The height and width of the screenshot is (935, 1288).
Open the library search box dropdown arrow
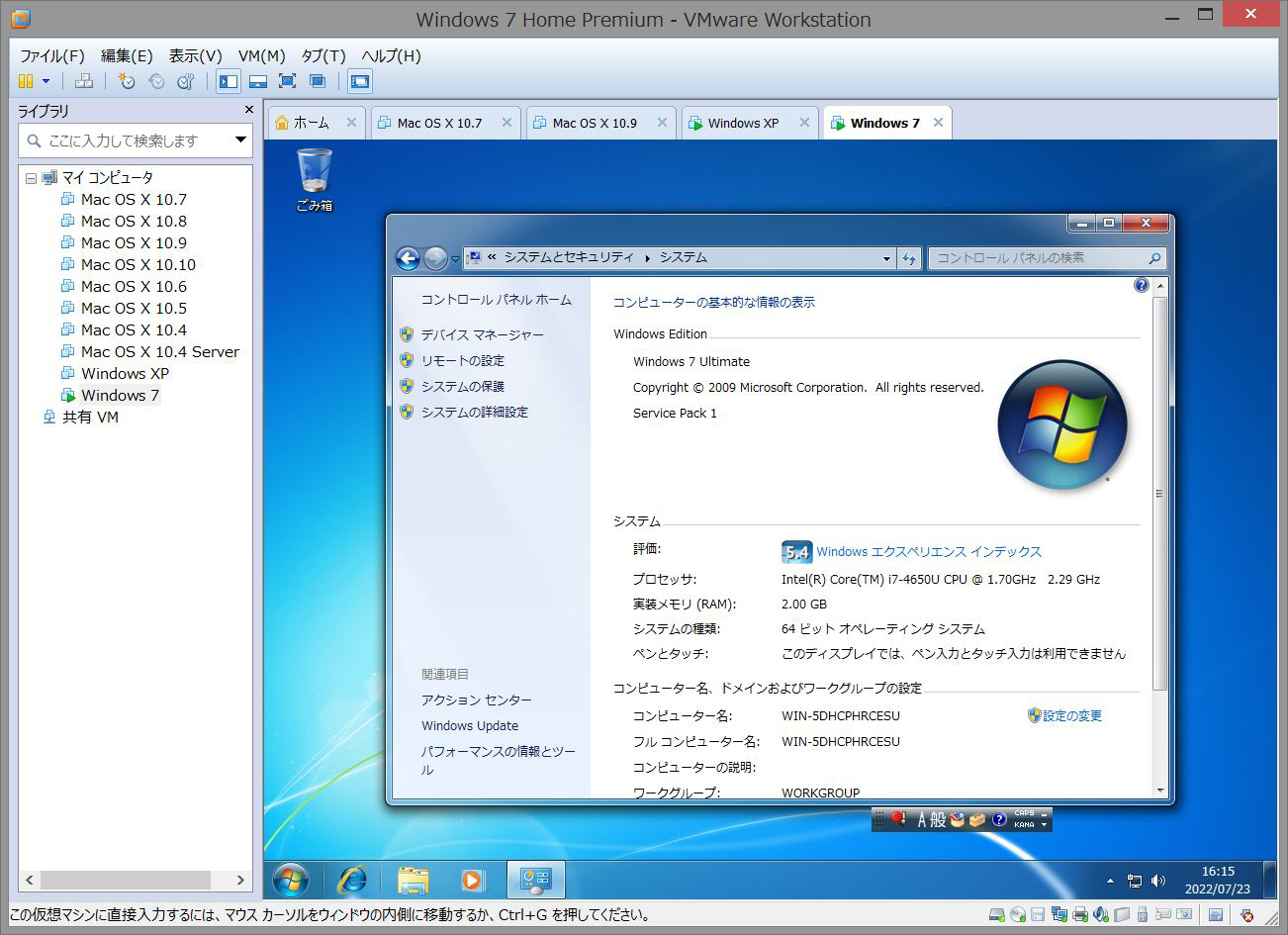pyautogui.click(x=240, y=140)
